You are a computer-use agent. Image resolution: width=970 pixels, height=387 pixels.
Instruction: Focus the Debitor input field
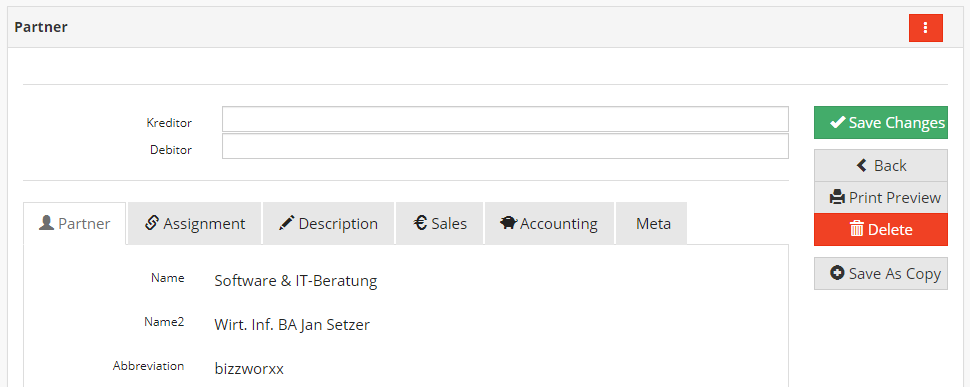pos(505,147)
